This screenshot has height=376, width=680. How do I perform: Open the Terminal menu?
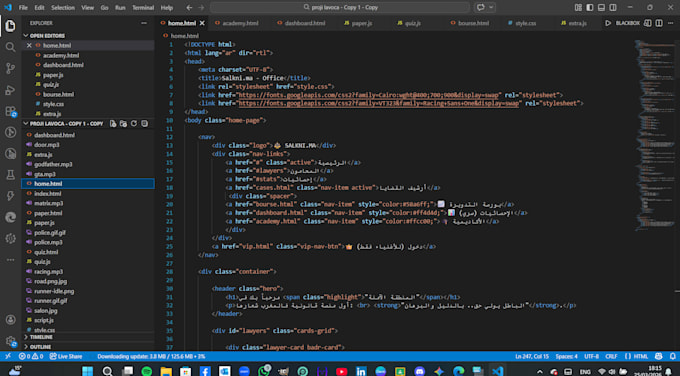[143, 7]
